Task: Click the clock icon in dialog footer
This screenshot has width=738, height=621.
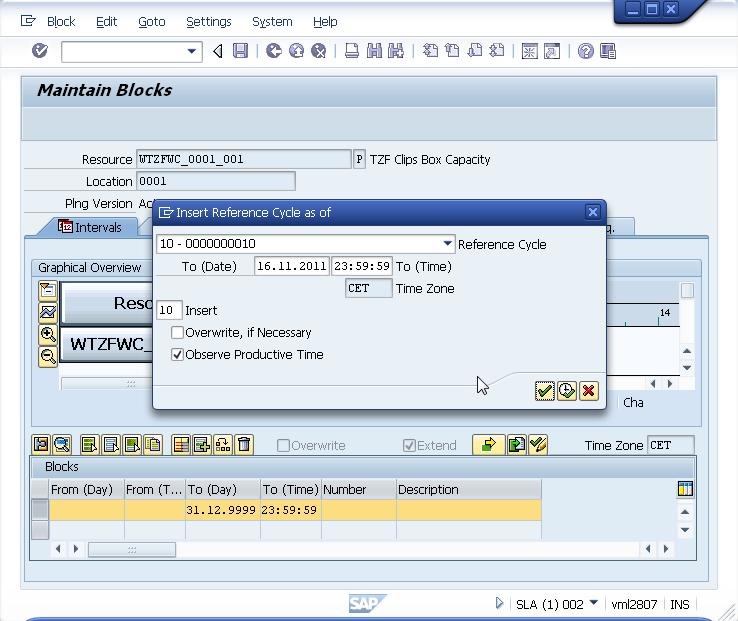Action: coord(567,391)
